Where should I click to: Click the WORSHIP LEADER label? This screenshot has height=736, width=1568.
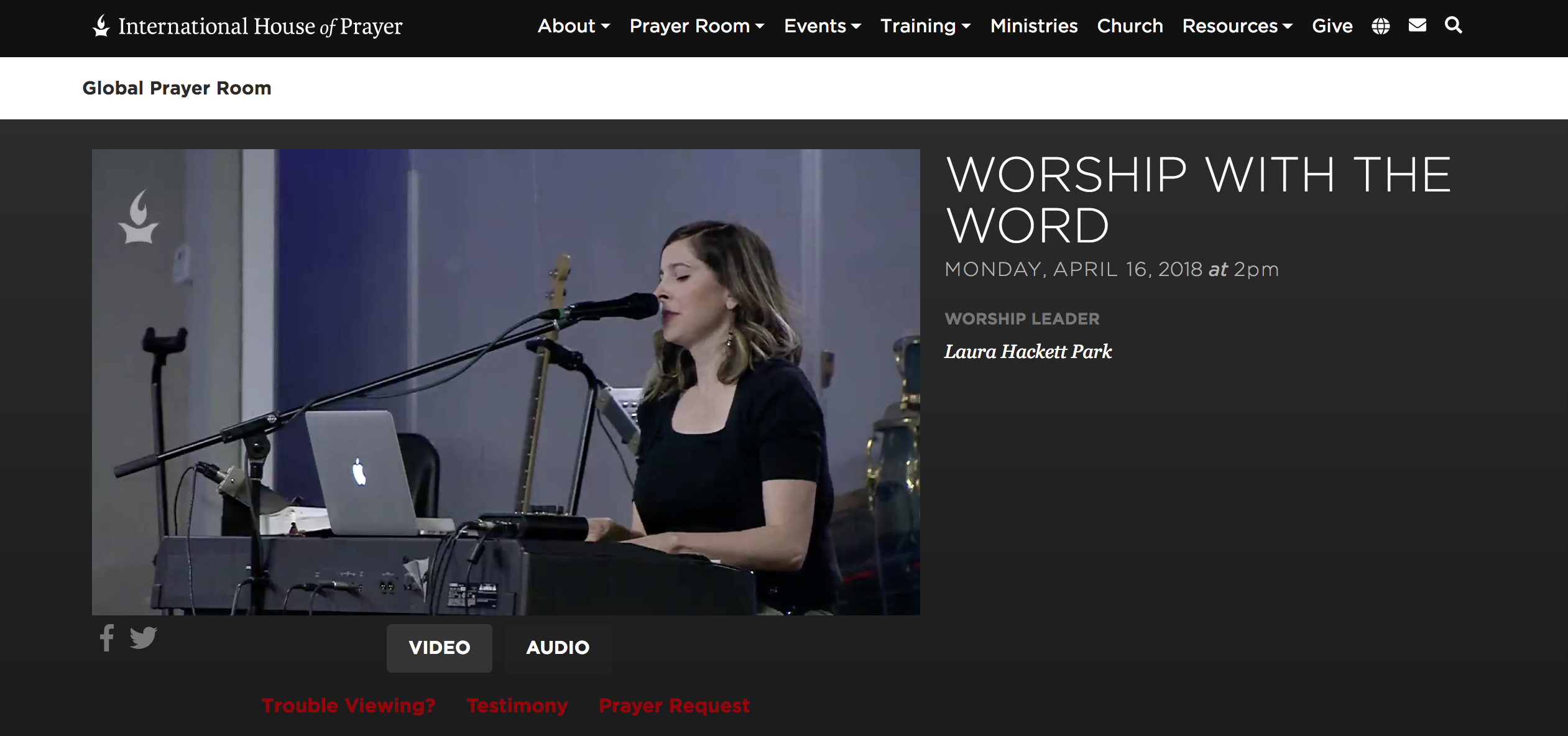pyautogui.click(x=1022, y=319)
